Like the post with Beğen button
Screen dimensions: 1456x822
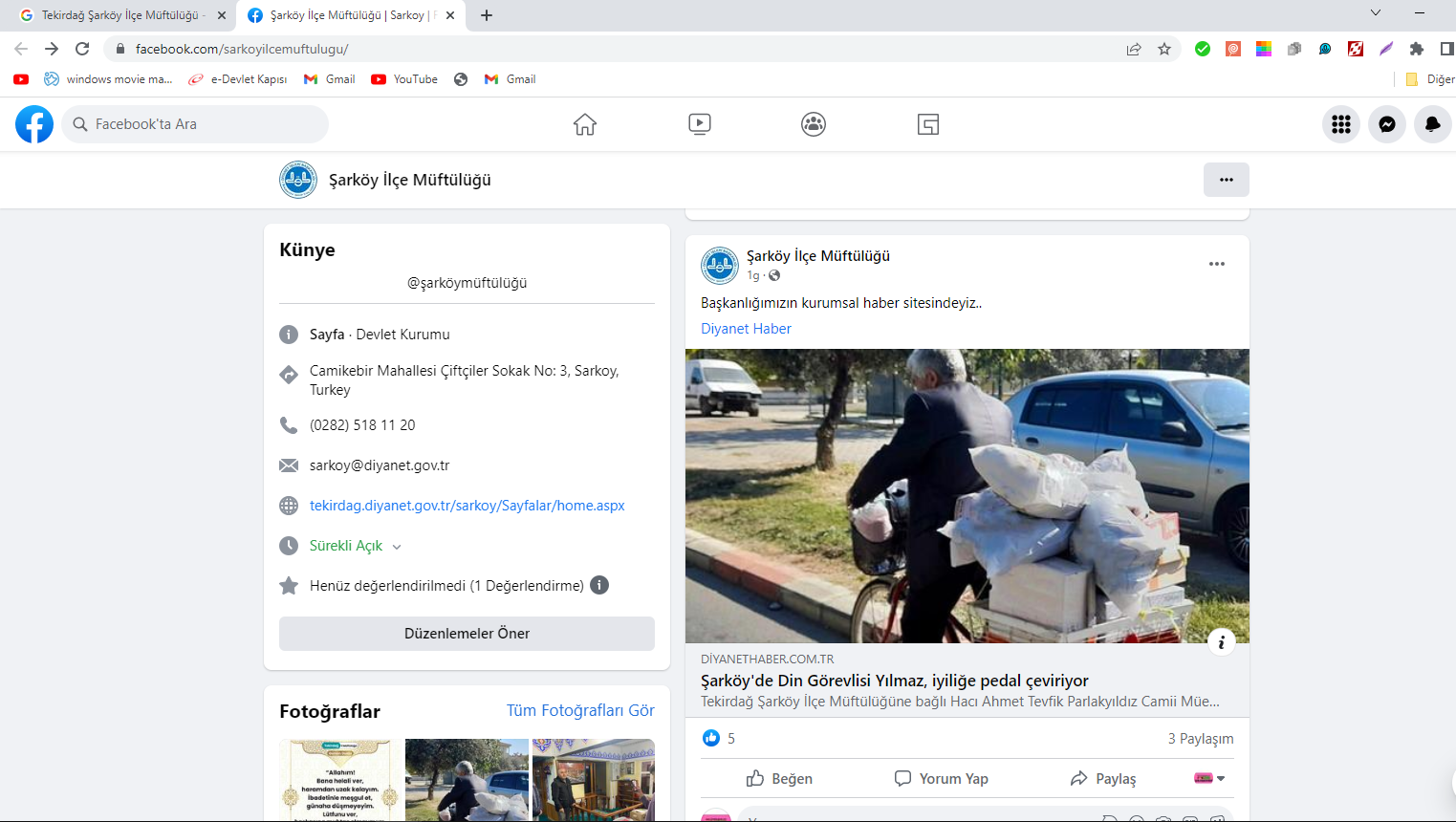click(x=779, y=778)
